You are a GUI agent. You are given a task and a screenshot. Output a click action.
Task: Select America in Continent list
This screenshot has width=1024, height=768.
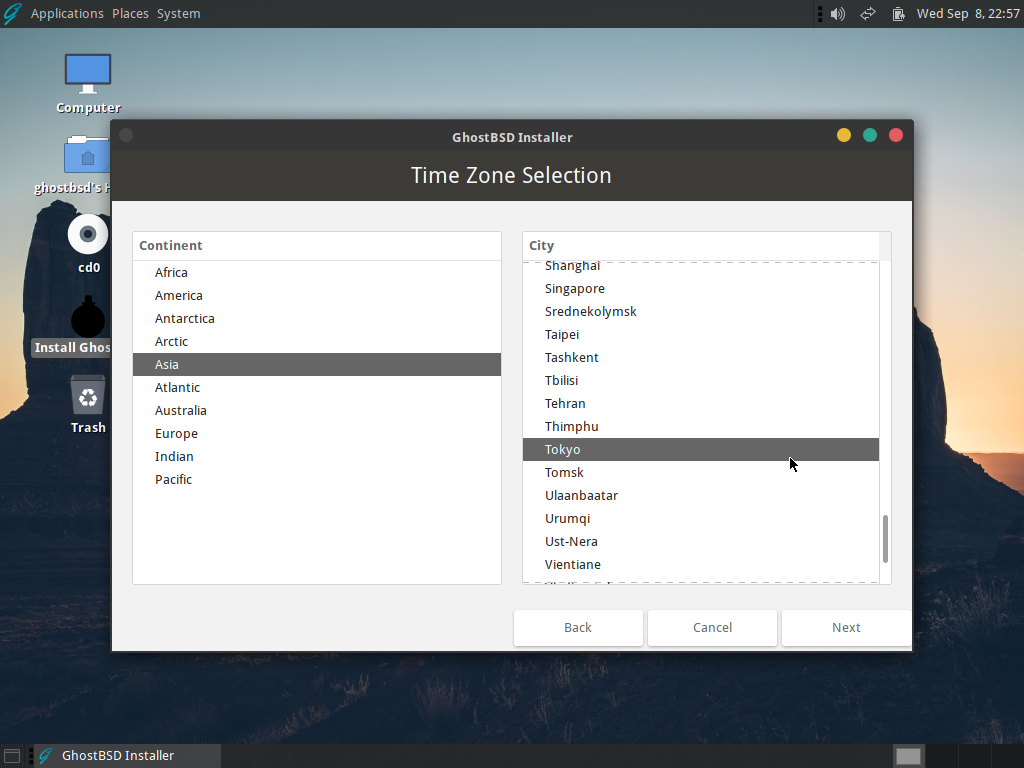(317, 296)
